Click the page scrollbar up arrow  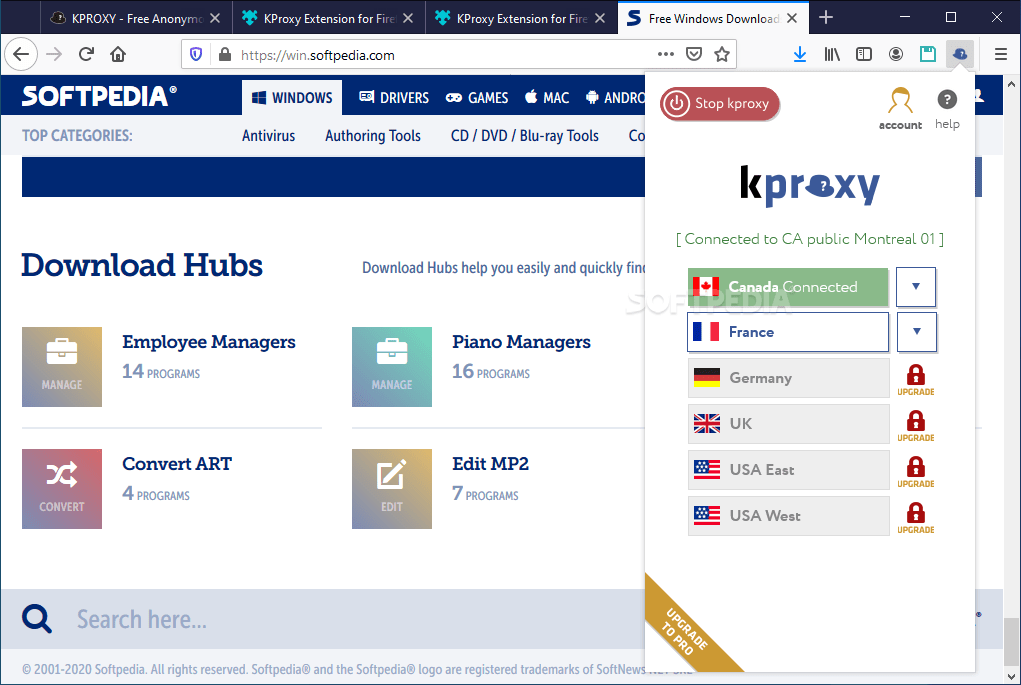(x=1011, y=84)
